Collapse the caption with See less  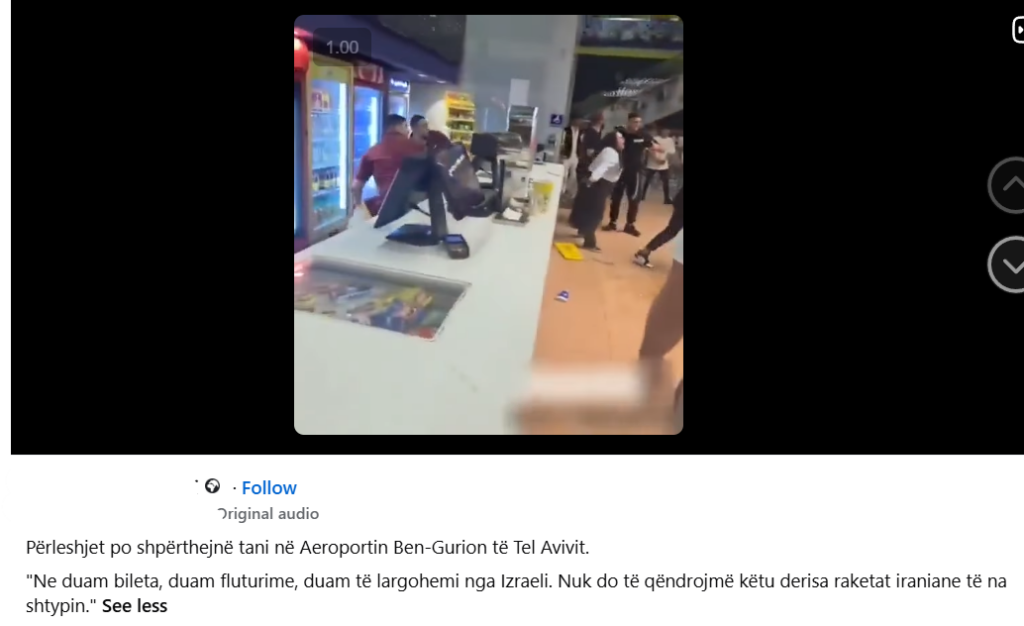pos(135,606)
